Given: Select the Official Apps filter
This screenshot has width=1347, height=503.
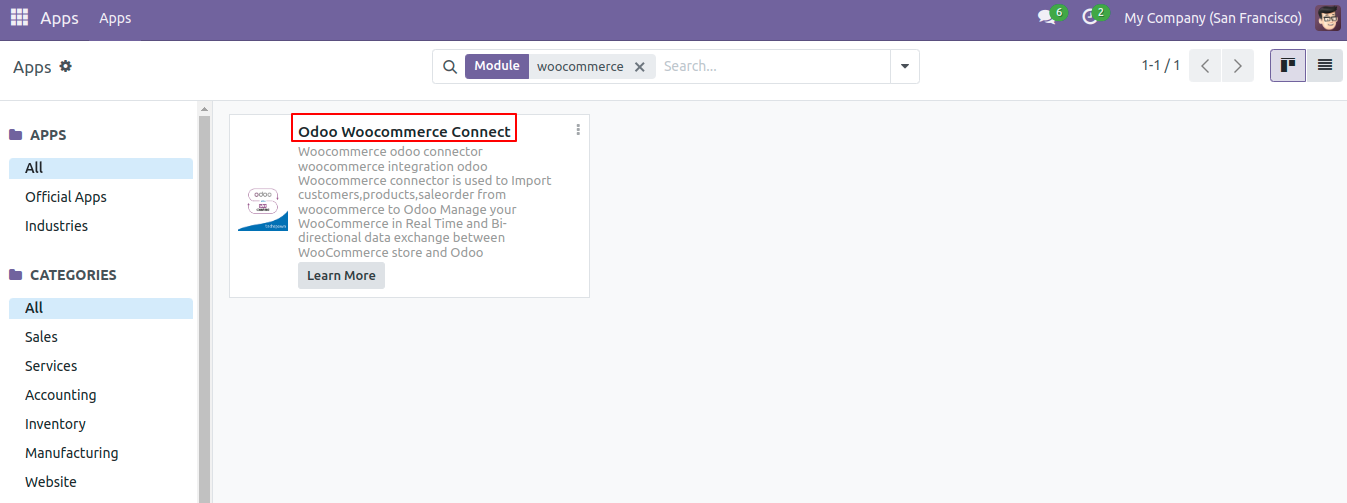Looking at the screenshot, I should pyautogui.click(x=66, y=197).
